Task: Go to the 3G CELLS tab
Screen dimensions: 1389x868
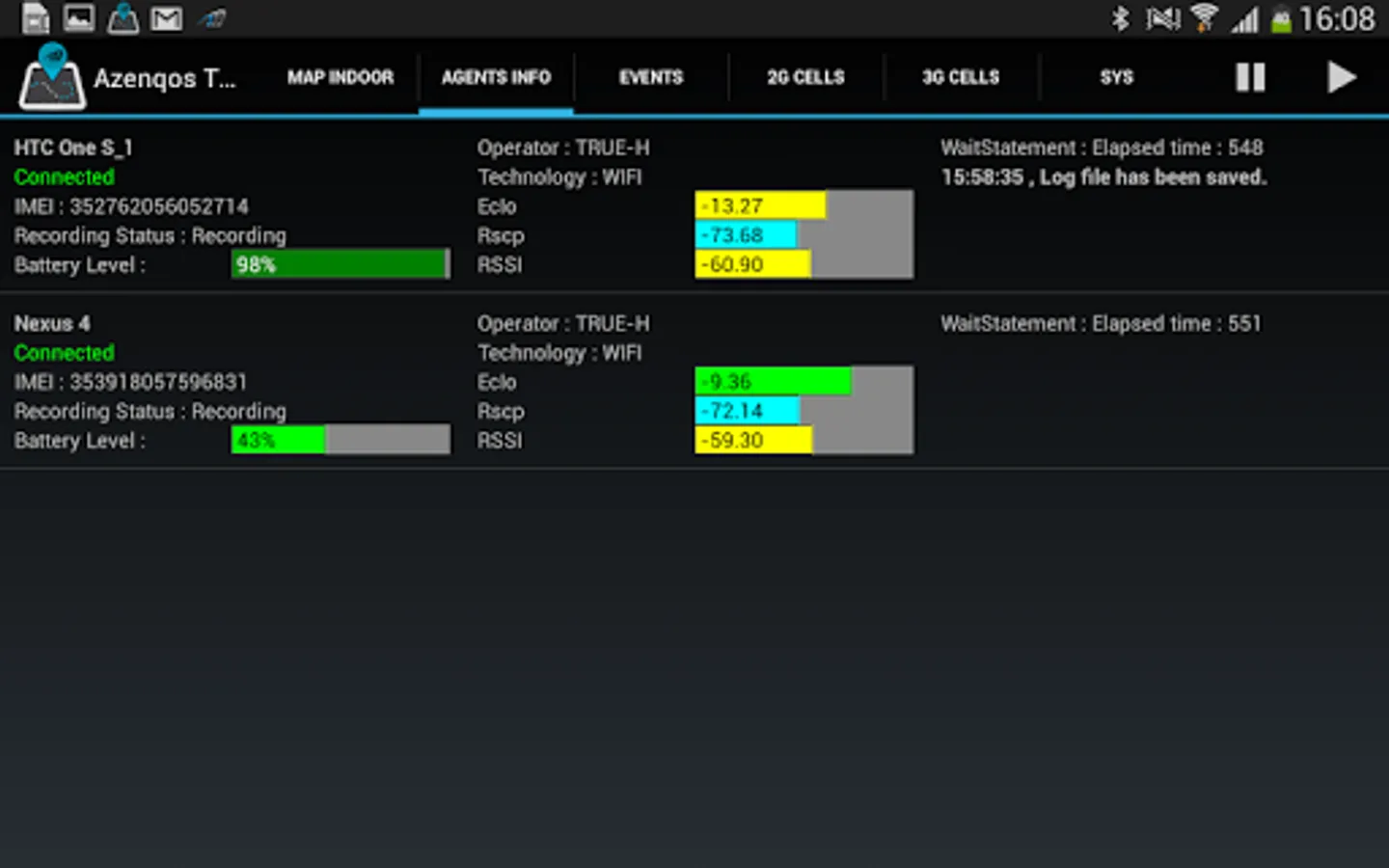Action: click(x=961, y=77)
